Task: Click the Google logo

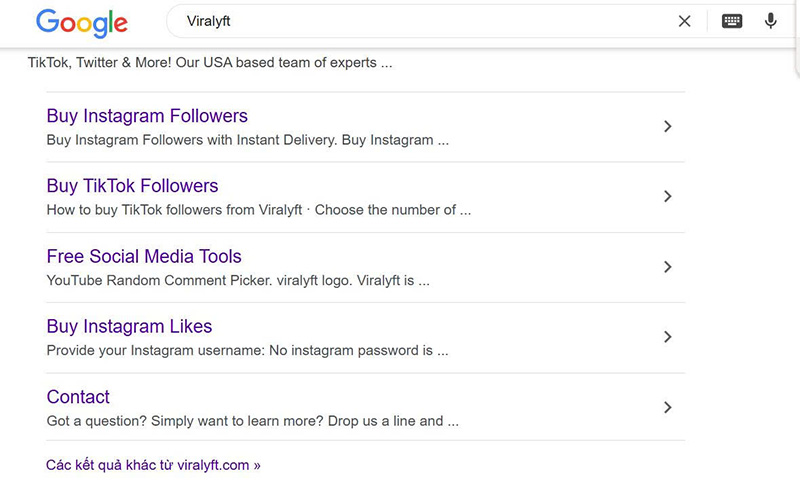Action: (x=82, y=22)
